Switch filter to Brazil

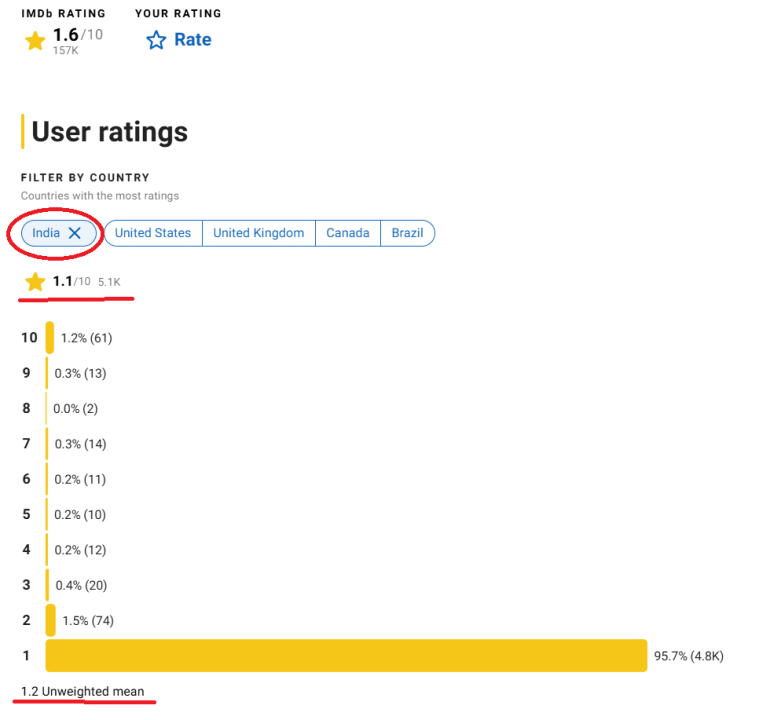(407, 233)
